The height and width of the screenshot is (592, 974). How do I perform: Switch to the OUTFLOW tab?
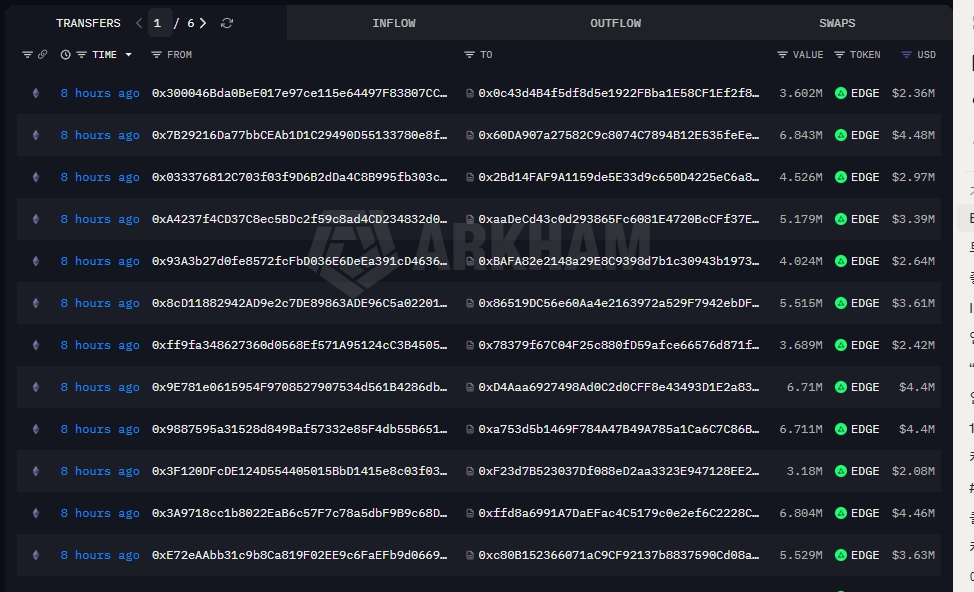[x=615, y=23]
